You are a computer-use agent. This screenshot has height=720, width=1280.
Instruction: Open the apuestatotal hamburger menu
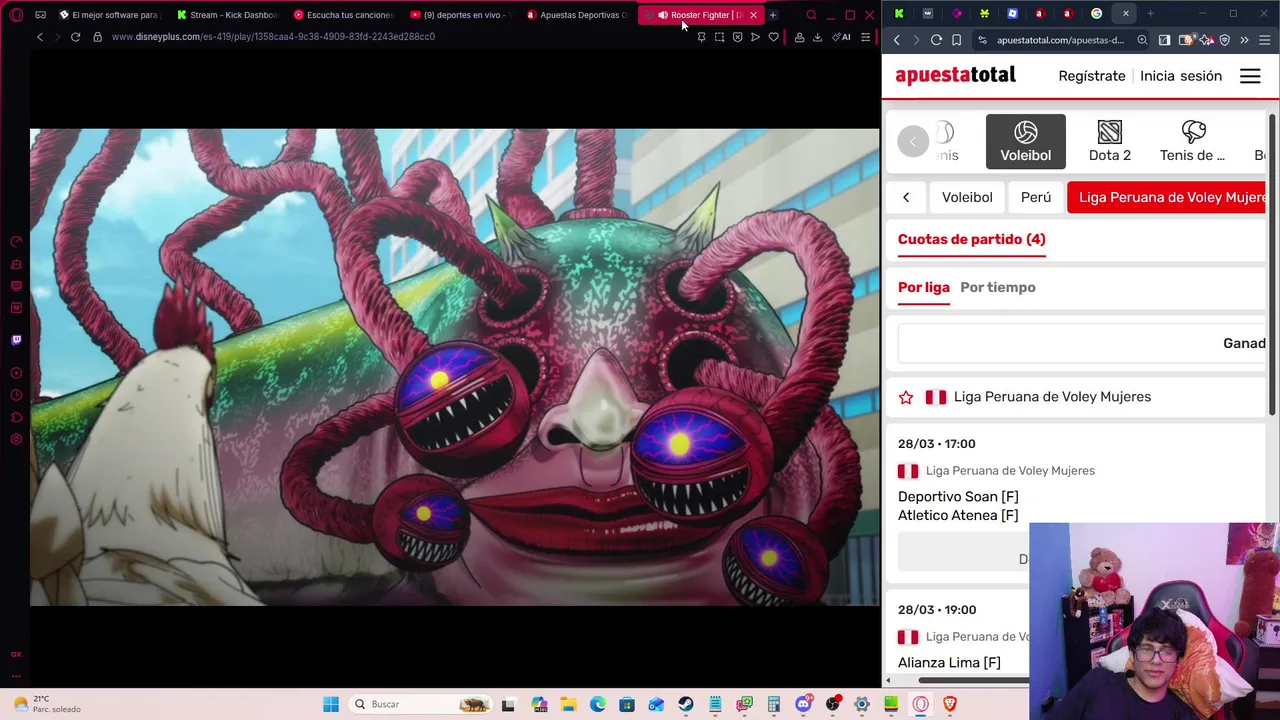point(1250,76)
